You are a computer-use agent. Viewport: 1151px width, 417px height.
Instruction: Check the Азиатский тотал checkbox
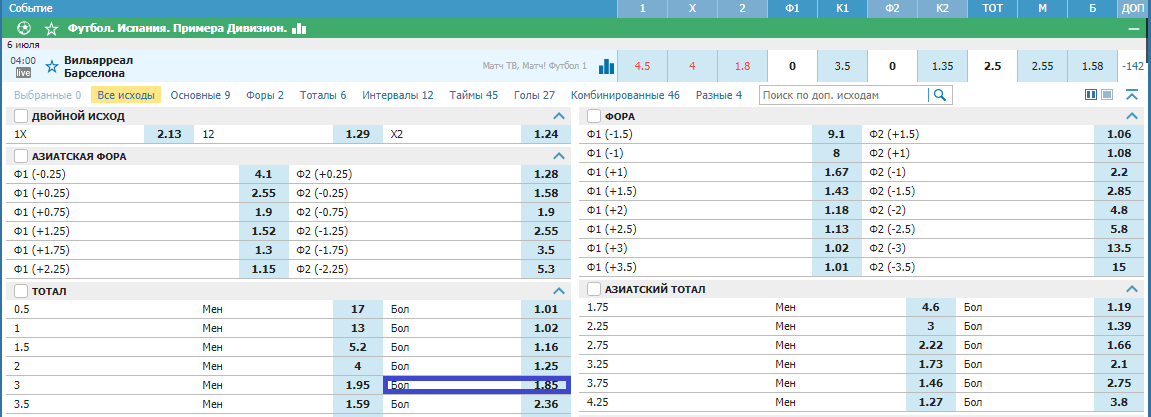click(x=594, y=289)
